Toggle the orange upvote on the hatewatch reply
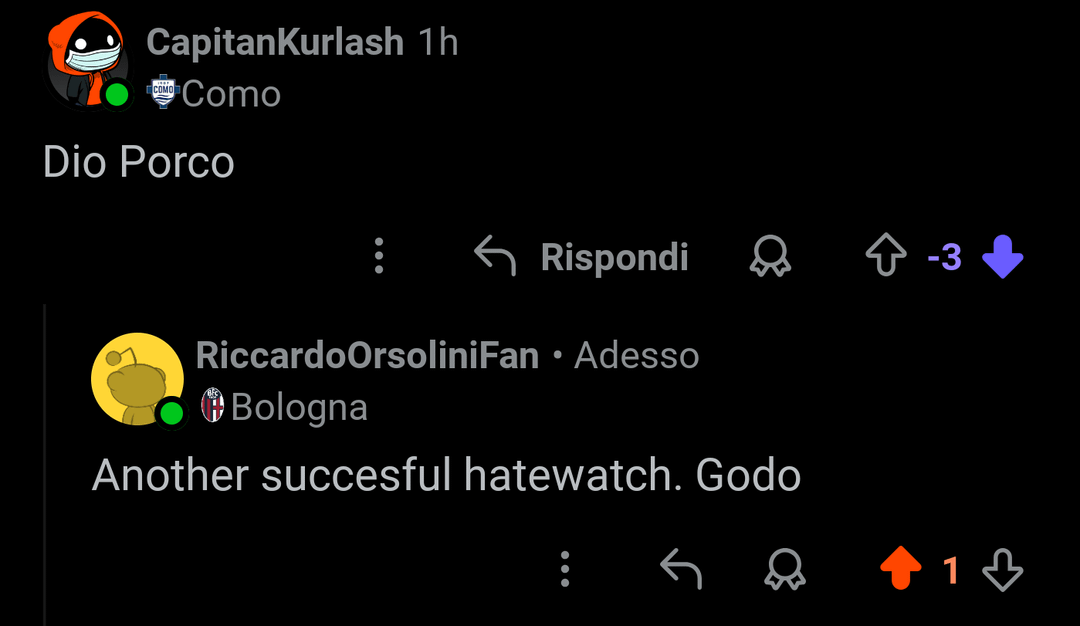 (x=900, y=570)
